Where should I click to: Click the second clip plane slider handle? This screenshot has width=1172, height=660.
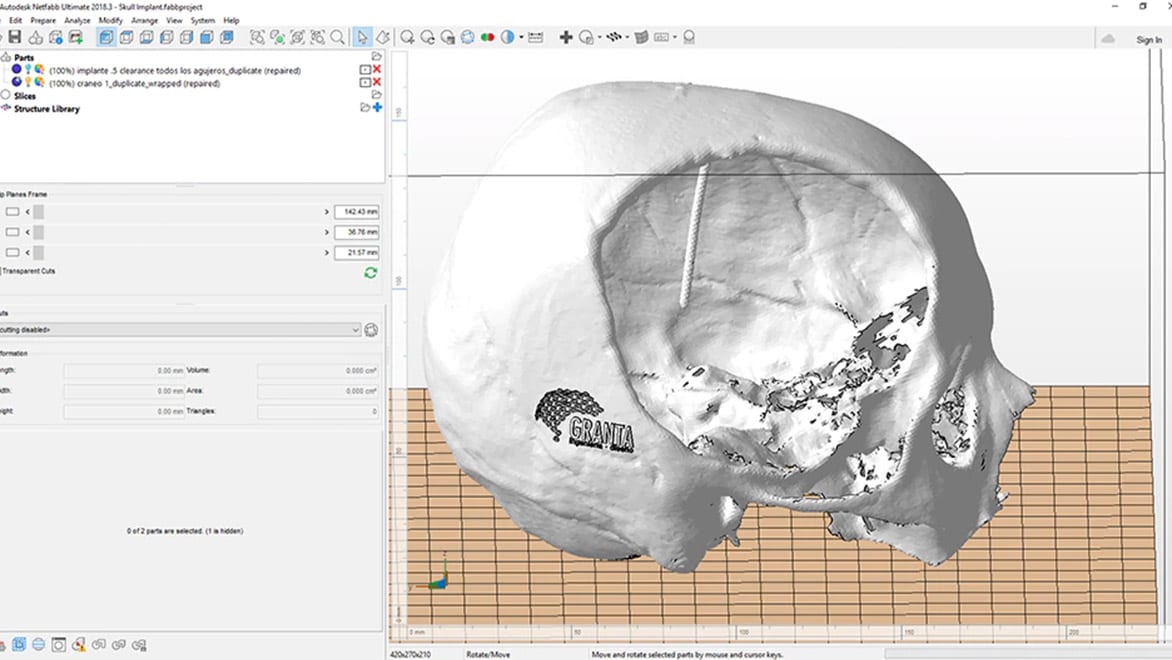[39, 232]
